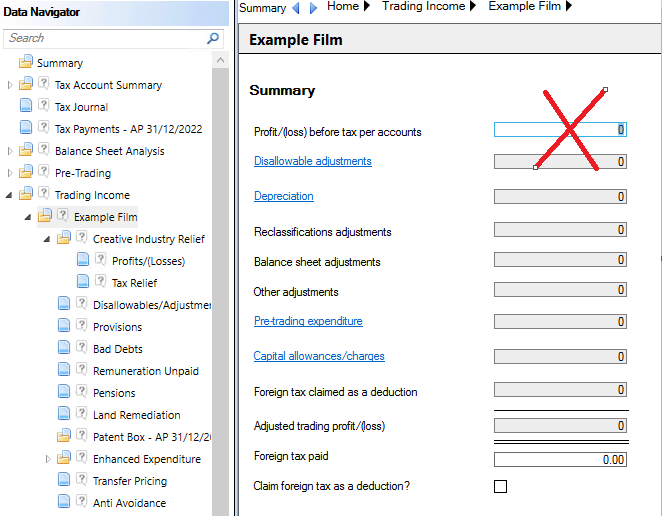
Task: Open breadcrumb arrow after Trading Income
Action: (x=473, y=6)
